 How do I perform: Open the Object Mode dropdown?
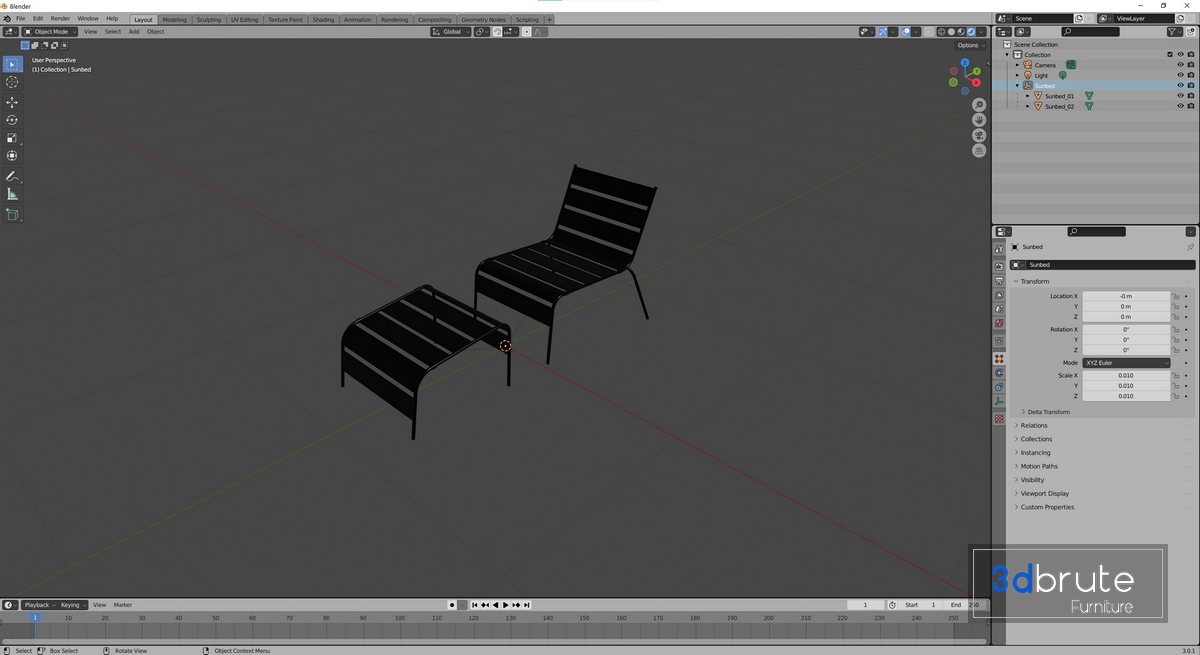coord(50,32)
